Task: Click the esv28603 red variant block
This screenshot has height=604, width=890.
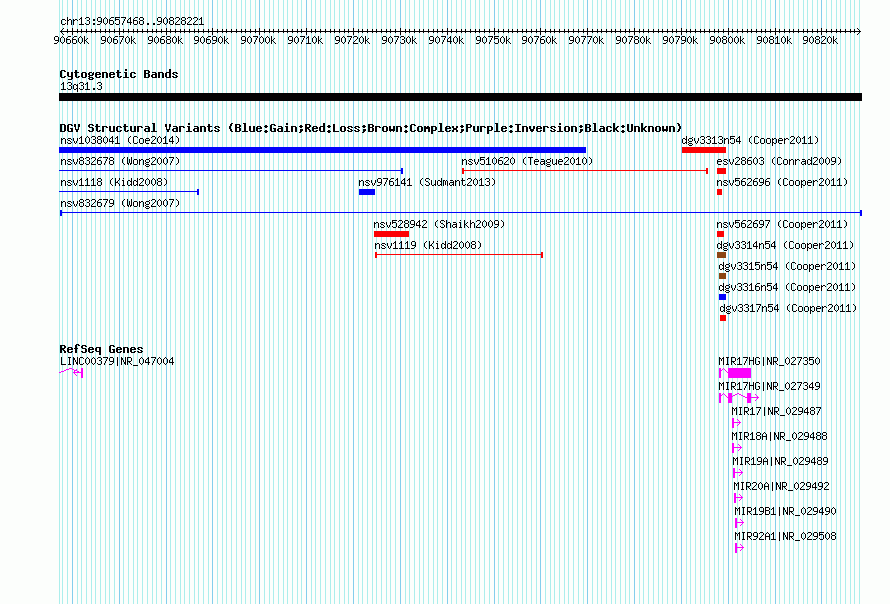Action: tap(721, 171)
